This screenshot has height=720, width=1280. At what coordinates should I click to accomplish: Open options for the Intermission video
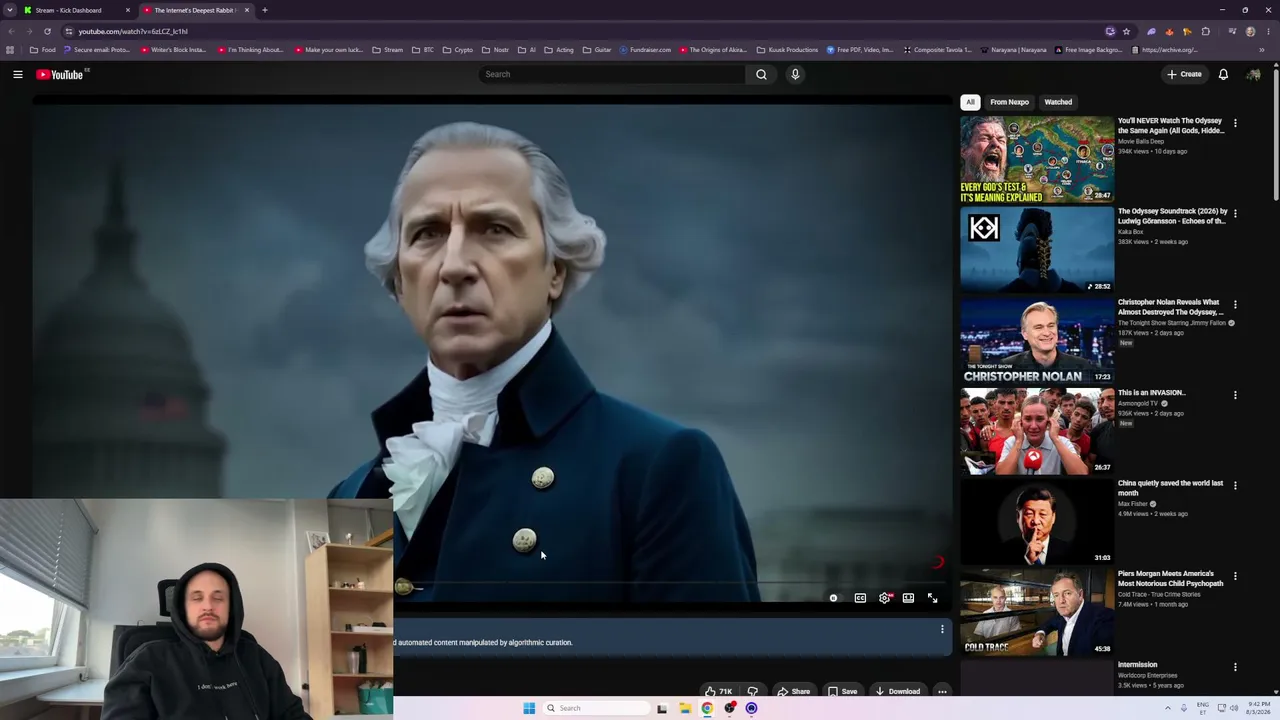pyautogui.click(x=1235, y=667)
